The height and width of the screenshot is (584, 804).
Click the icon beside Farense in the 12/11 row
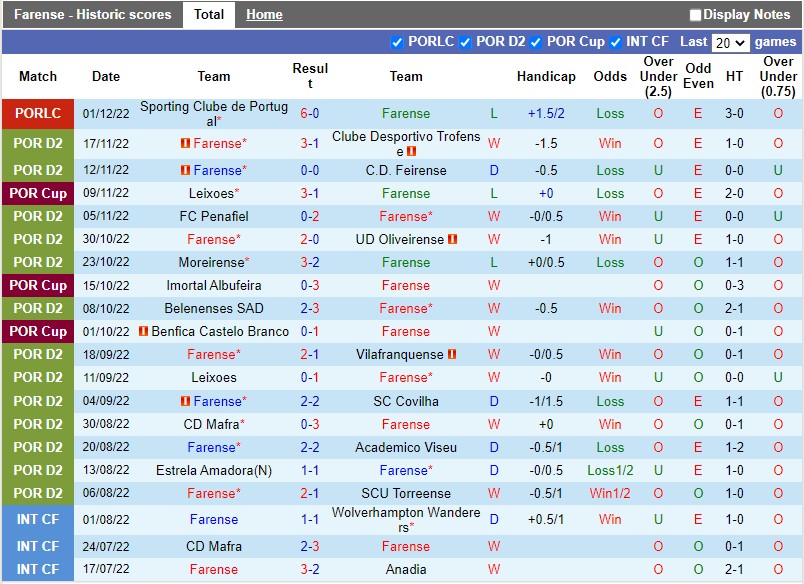click(183, 170)
